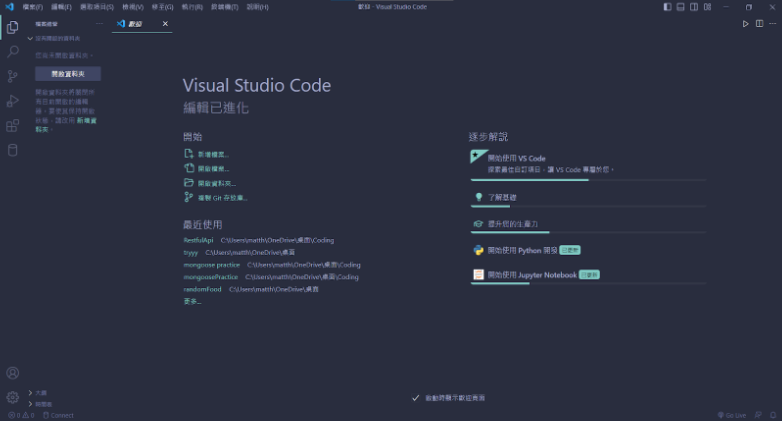Toggle secondary side bar layout icon
This screenshot has height=422, width=782.
[694, 7]
